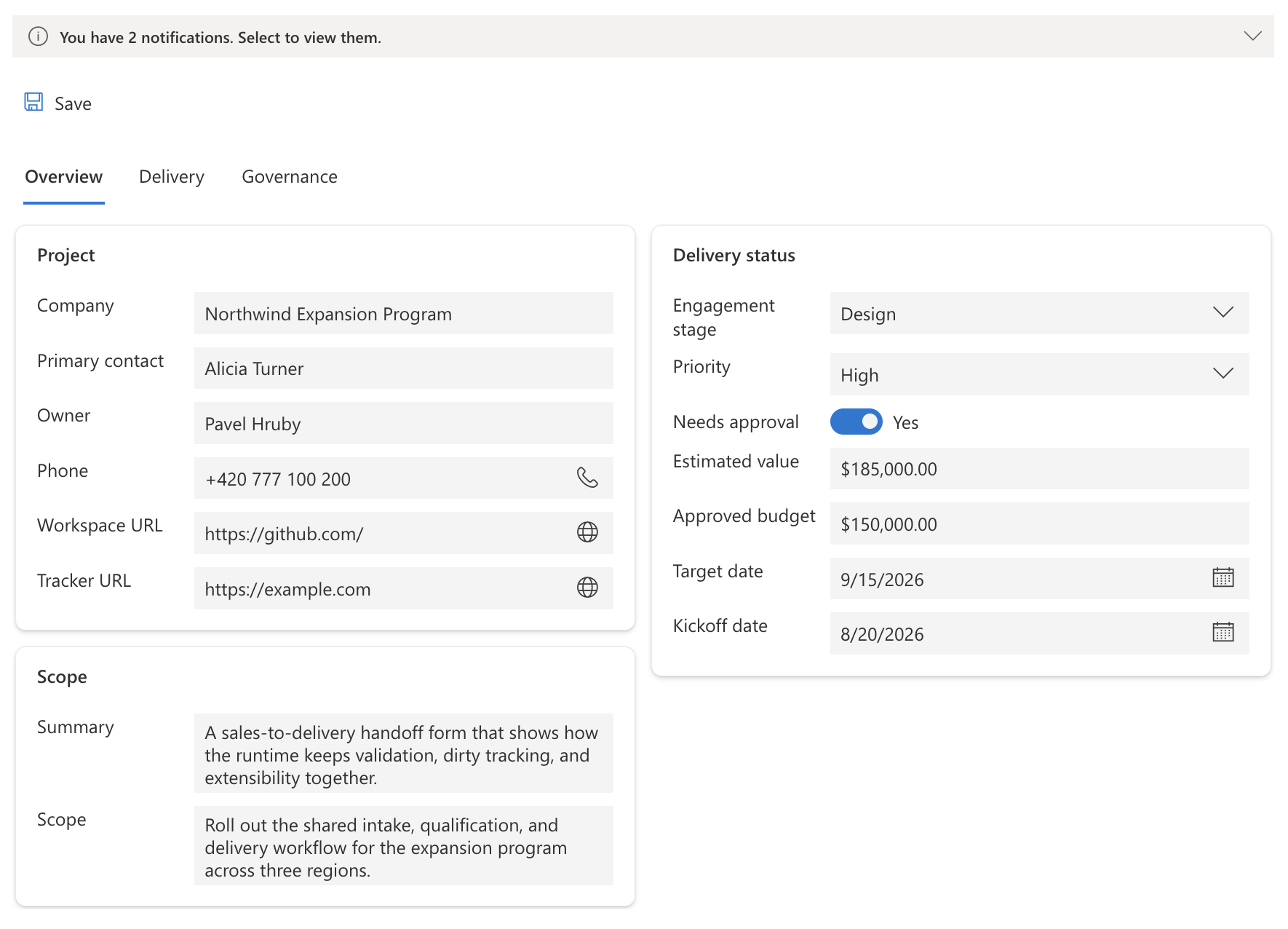
Task: Click the Save floppy disk icon
Action: point(33,102)
